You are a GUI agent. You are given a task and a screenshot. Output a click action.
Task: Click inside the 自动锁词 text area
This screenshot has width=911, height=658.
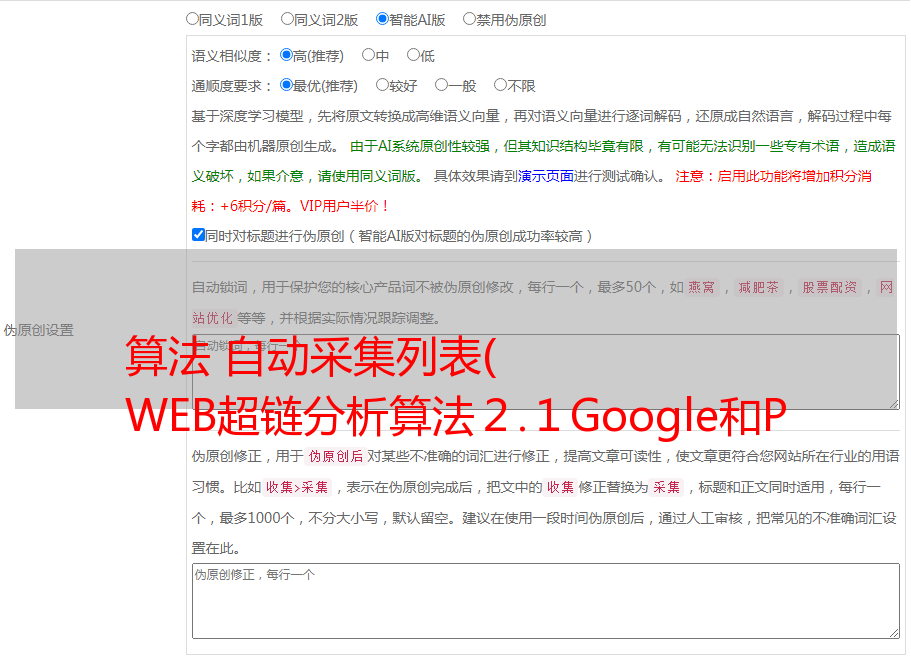[546, 372]
